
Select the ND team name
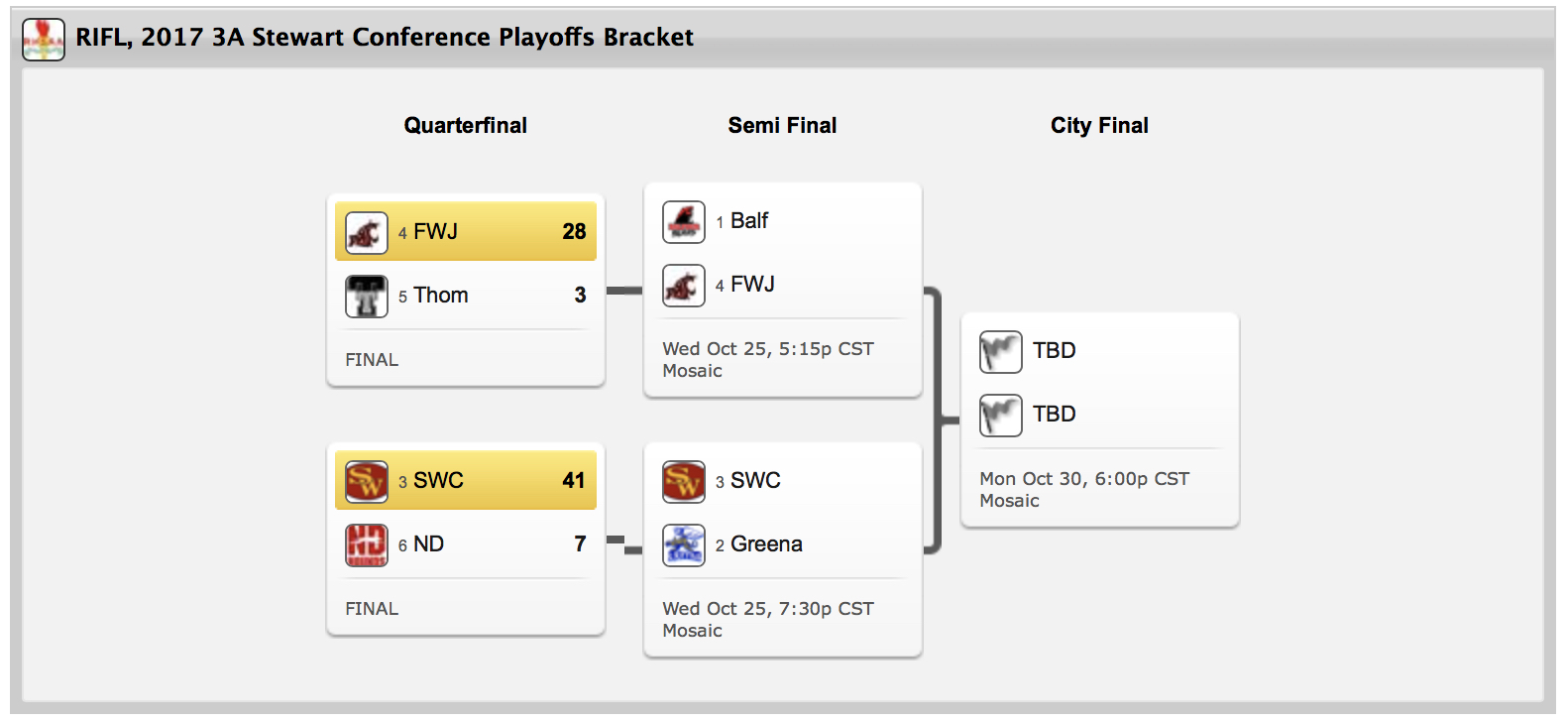pos(428,544)
